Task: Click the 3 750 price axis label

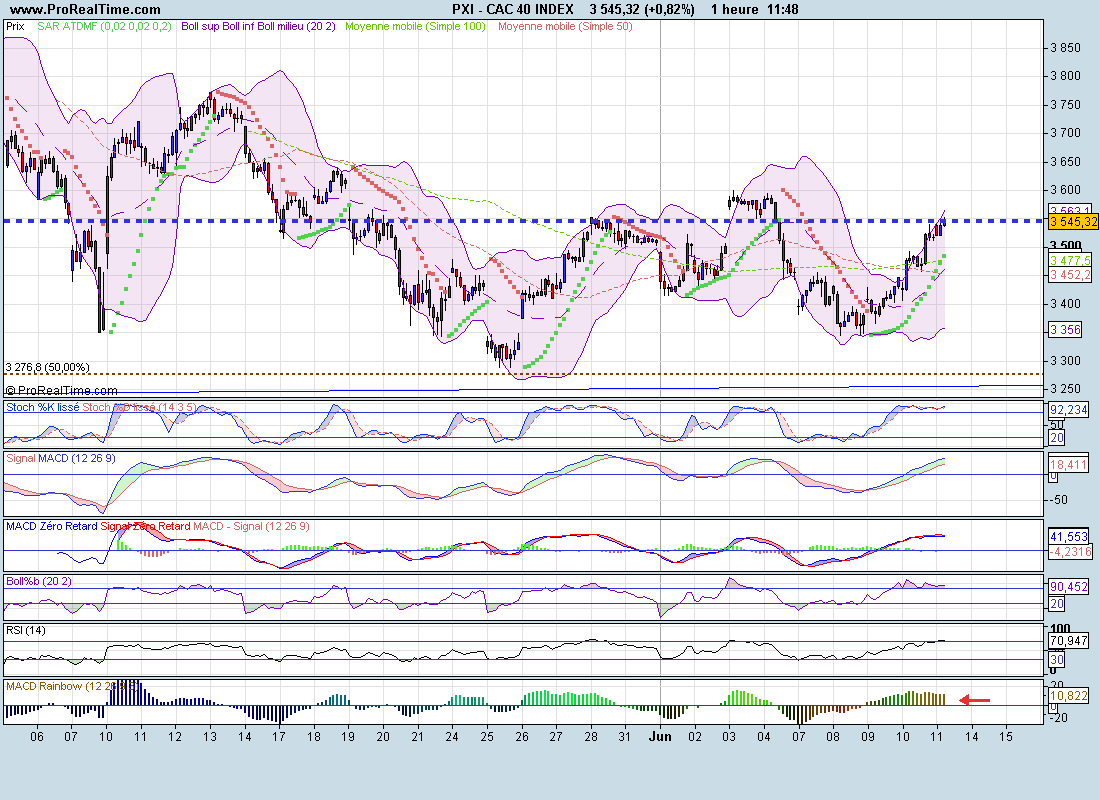Action: (x=1065, y=105)
